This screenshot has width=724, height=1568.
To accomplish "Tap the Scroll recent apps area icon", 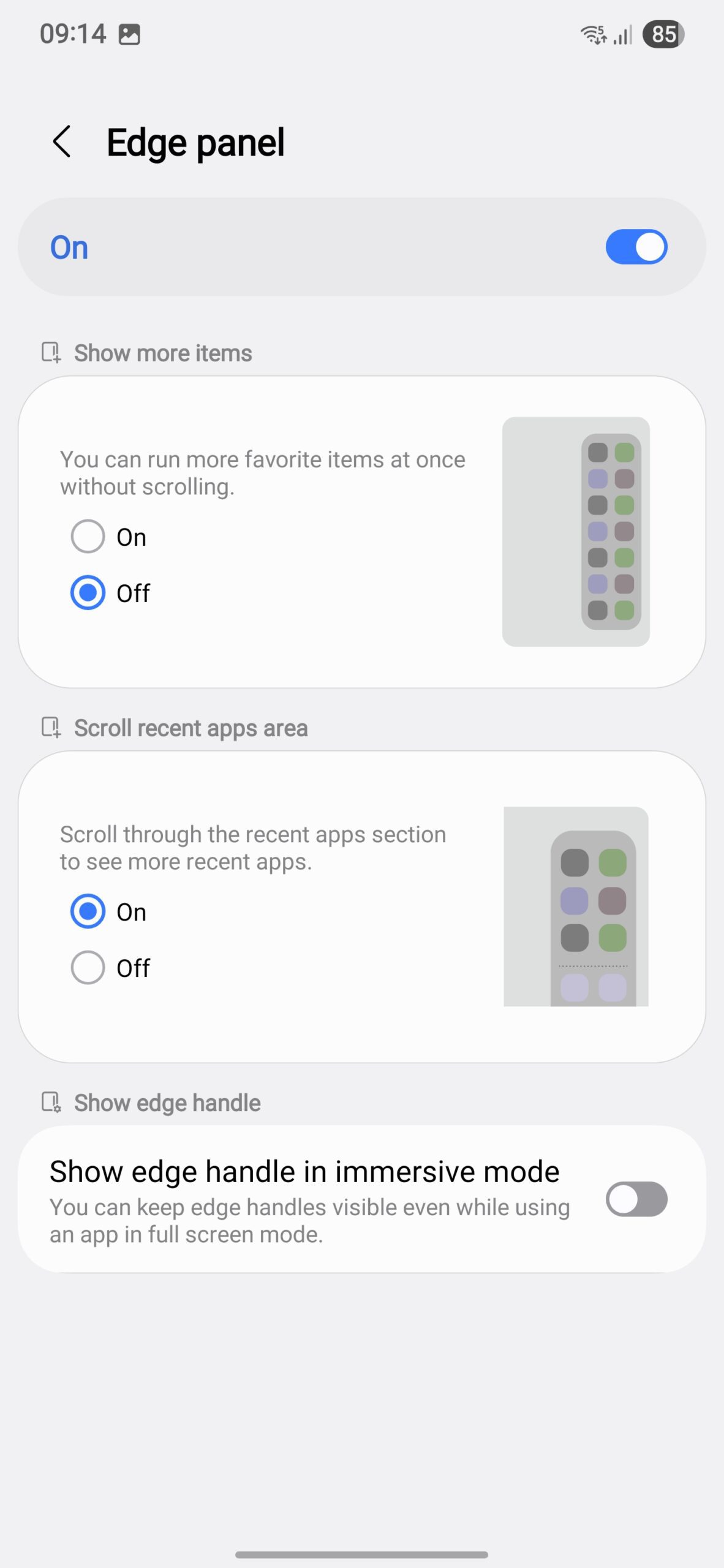I will point(51,728).
